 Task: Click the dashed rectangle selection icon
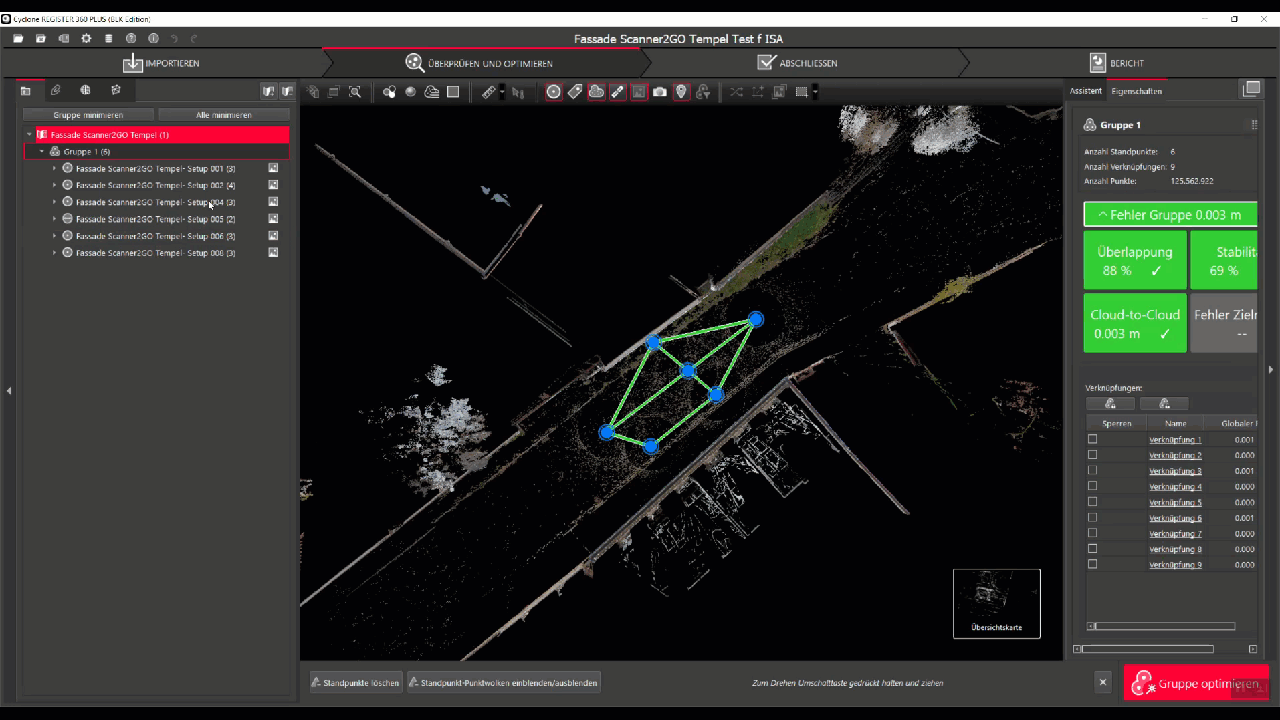801,92
